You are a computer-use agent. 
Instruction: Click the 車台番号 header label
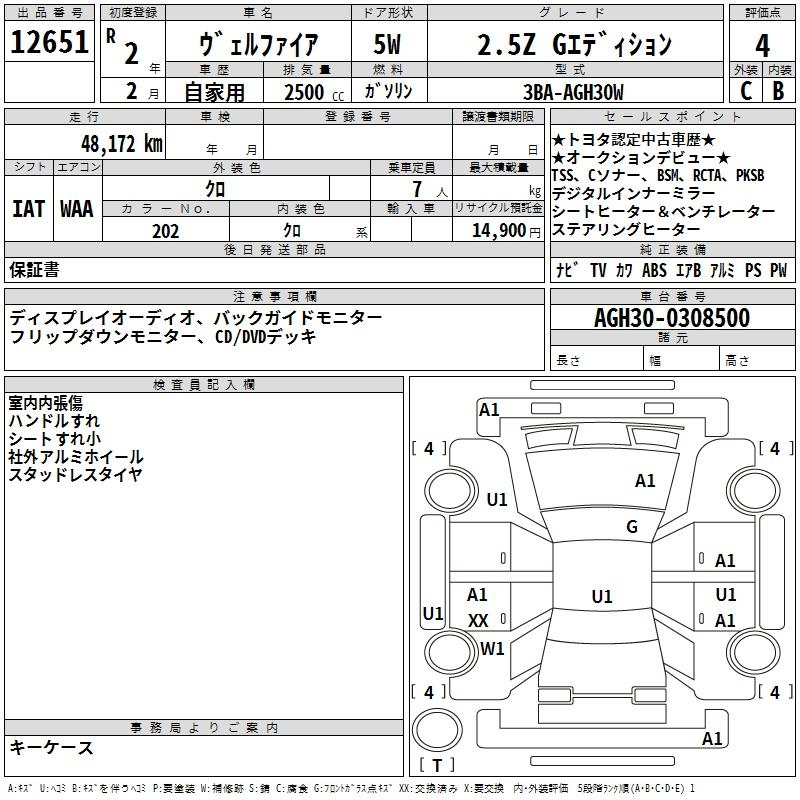[x=672, y=296]
